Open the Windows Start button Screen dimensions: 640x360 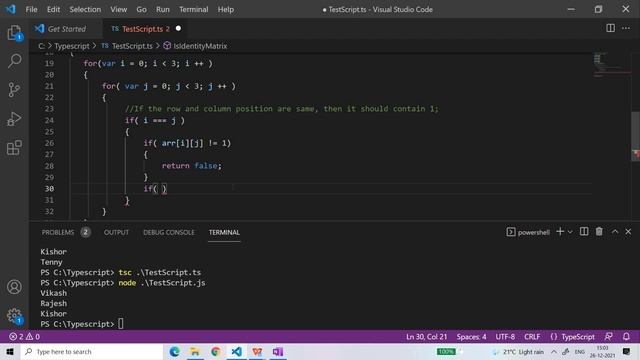coord(10,351)
